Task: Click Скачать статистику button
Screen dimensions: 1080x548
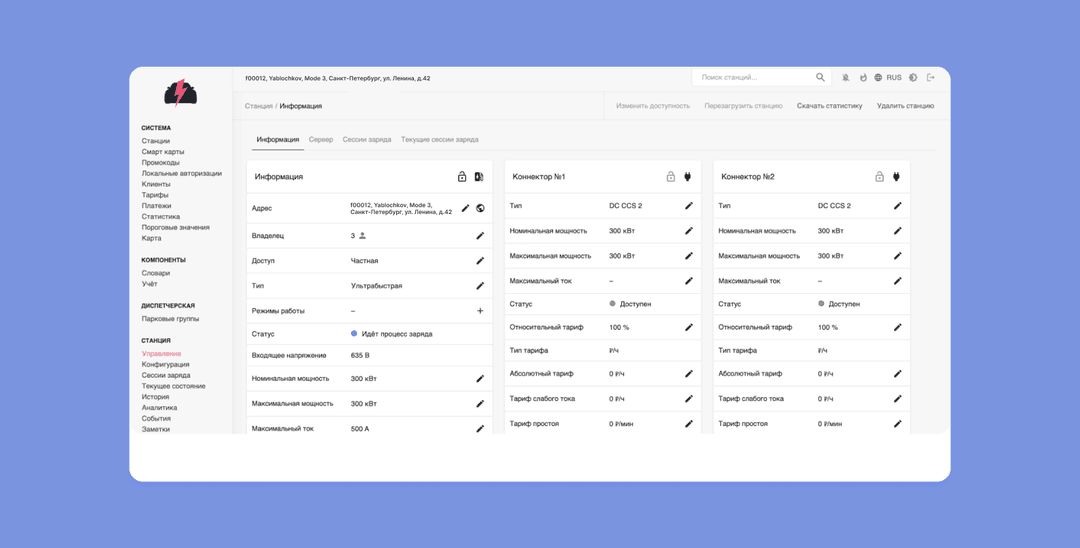Action: (829, 106)
